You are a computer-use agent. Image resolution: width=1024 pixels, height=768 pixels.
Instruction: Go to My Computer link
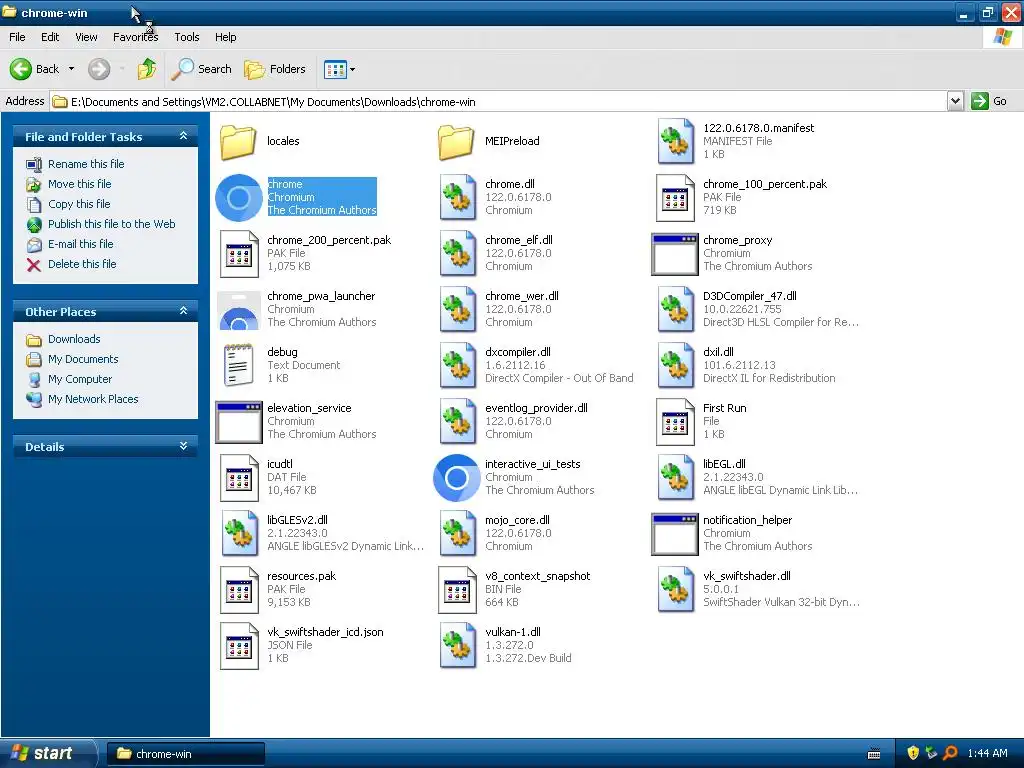(80, 379)
